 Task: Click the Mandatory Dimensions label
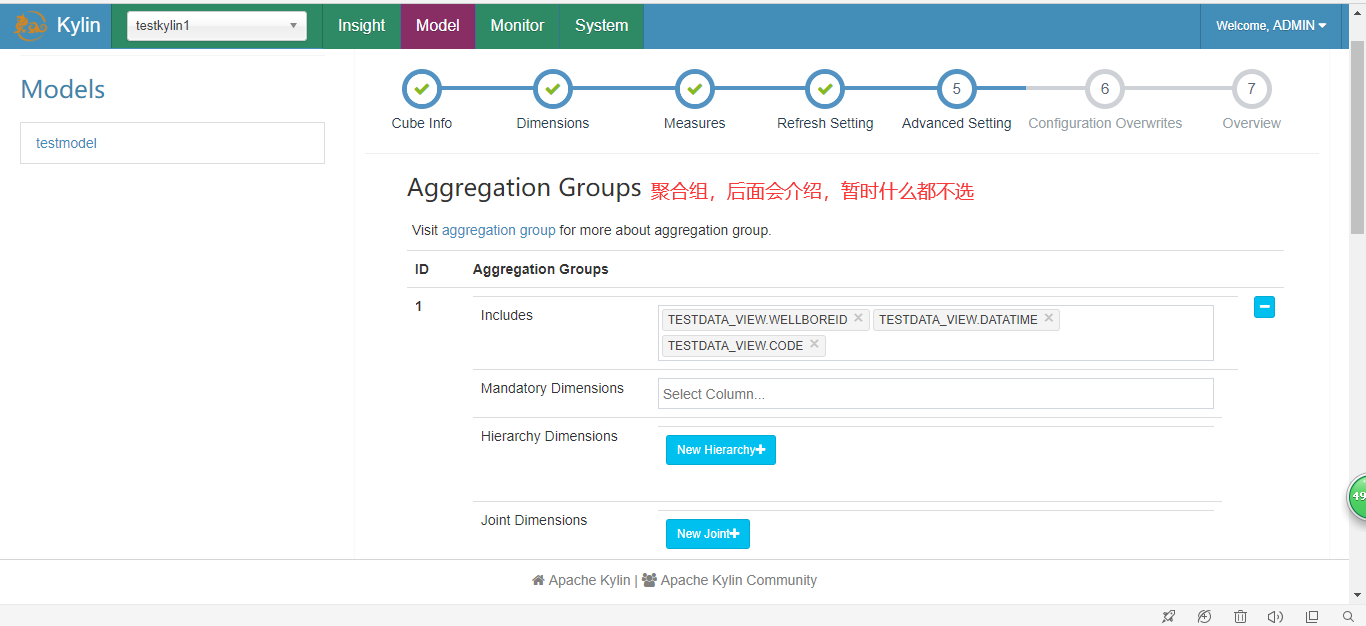552,388
